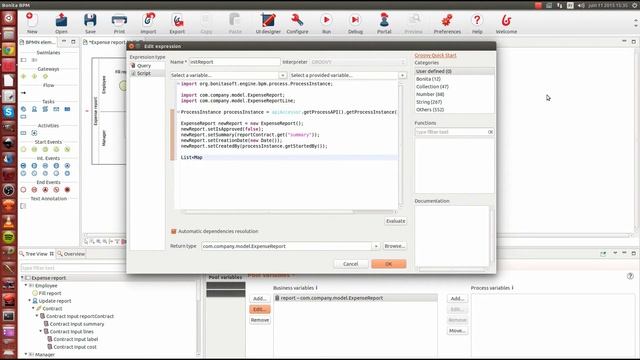This screenshot has height=360, width=640.
Task: Switch to the Tree View tab
Action: [36, 254]
